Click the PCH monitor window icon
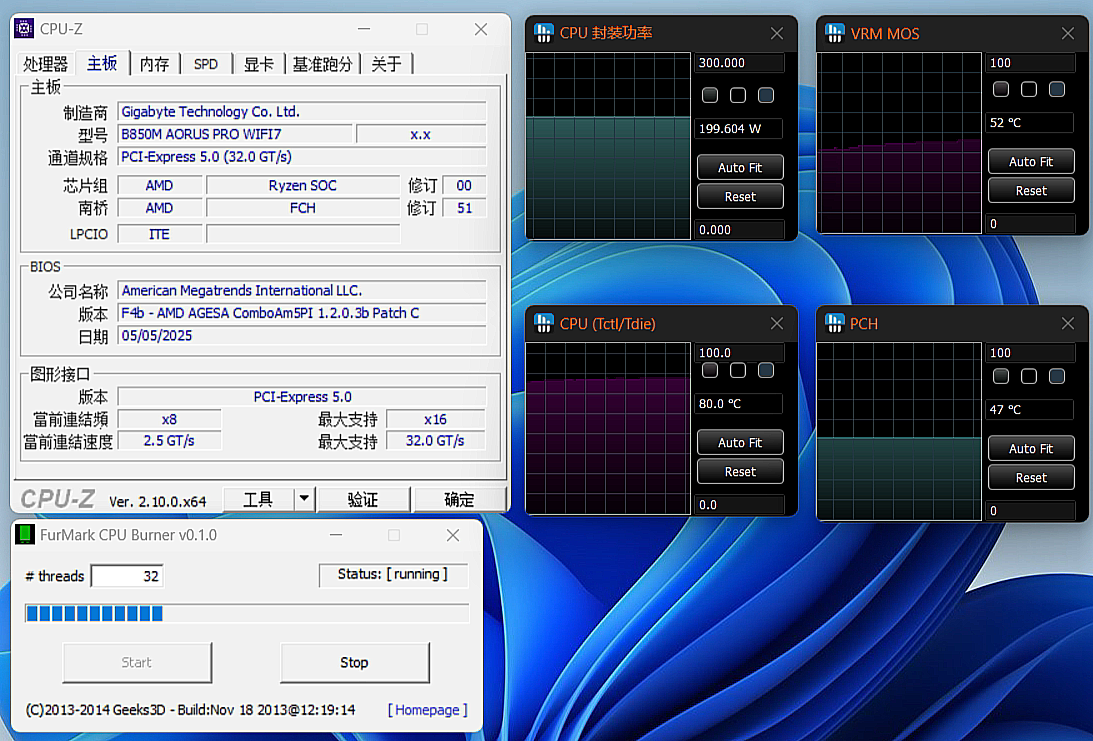This screenshot has width=1093, height=741. (x=834, y=324)
